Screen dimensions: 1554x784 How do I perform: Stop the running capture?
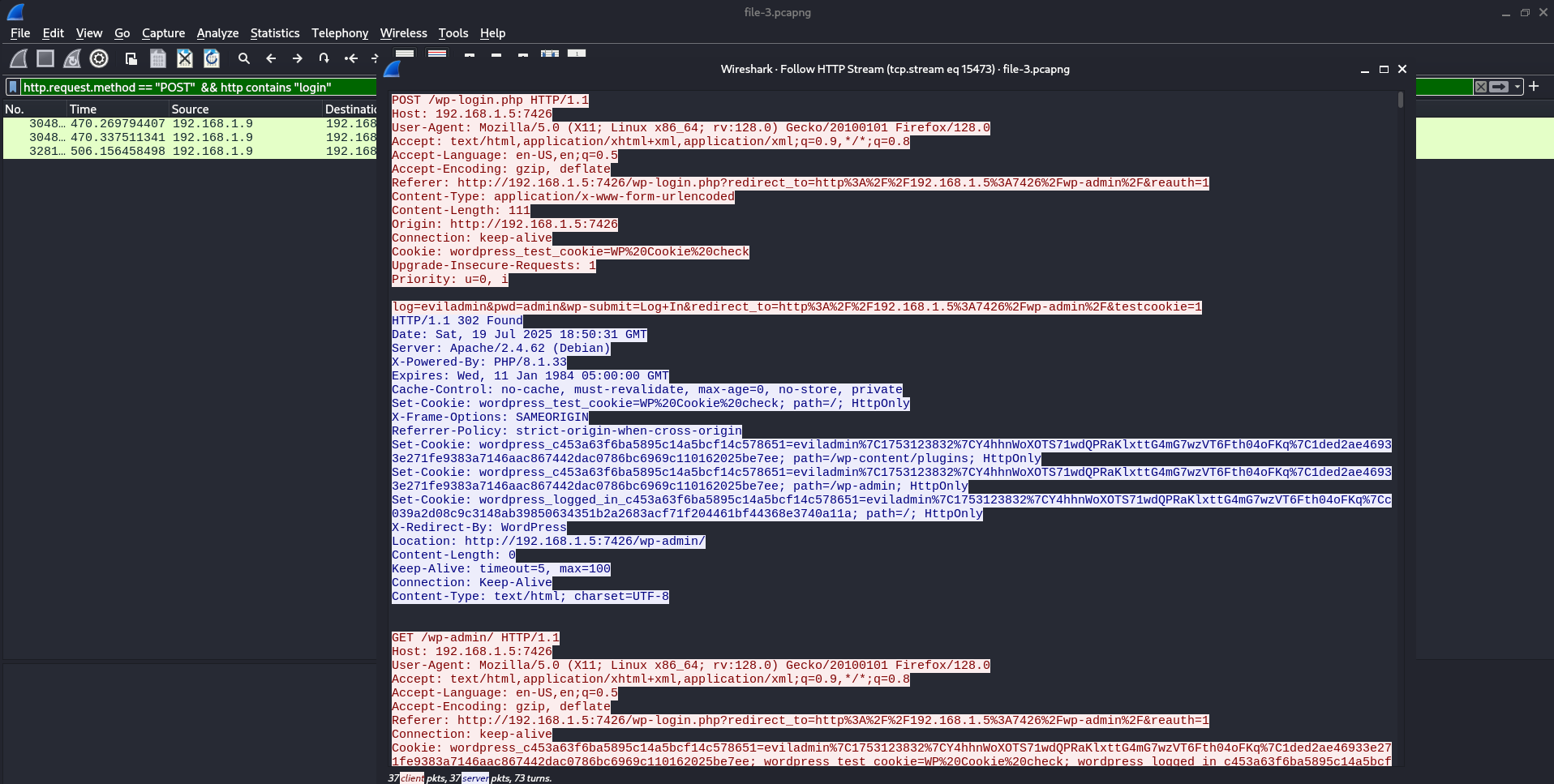(x=45, y=58)
